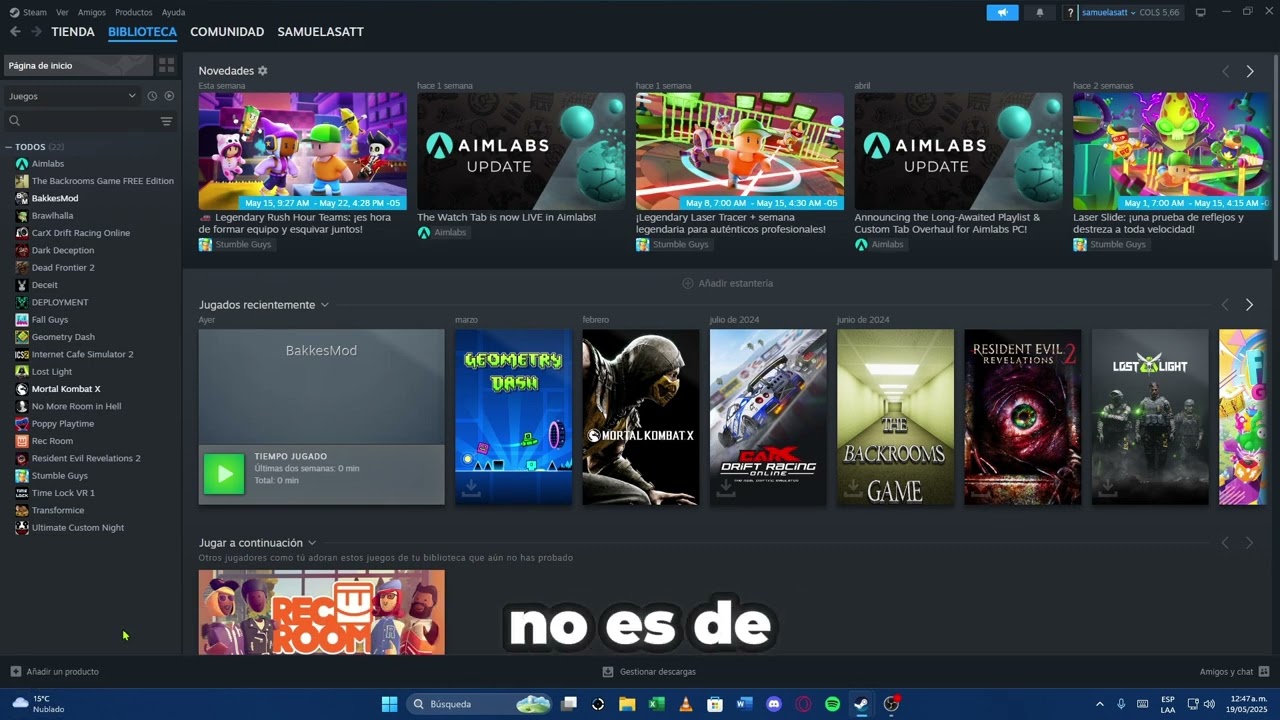Open the announcements megaphone button
This screenshot has height=720, width=1280.
[1002, 13]
